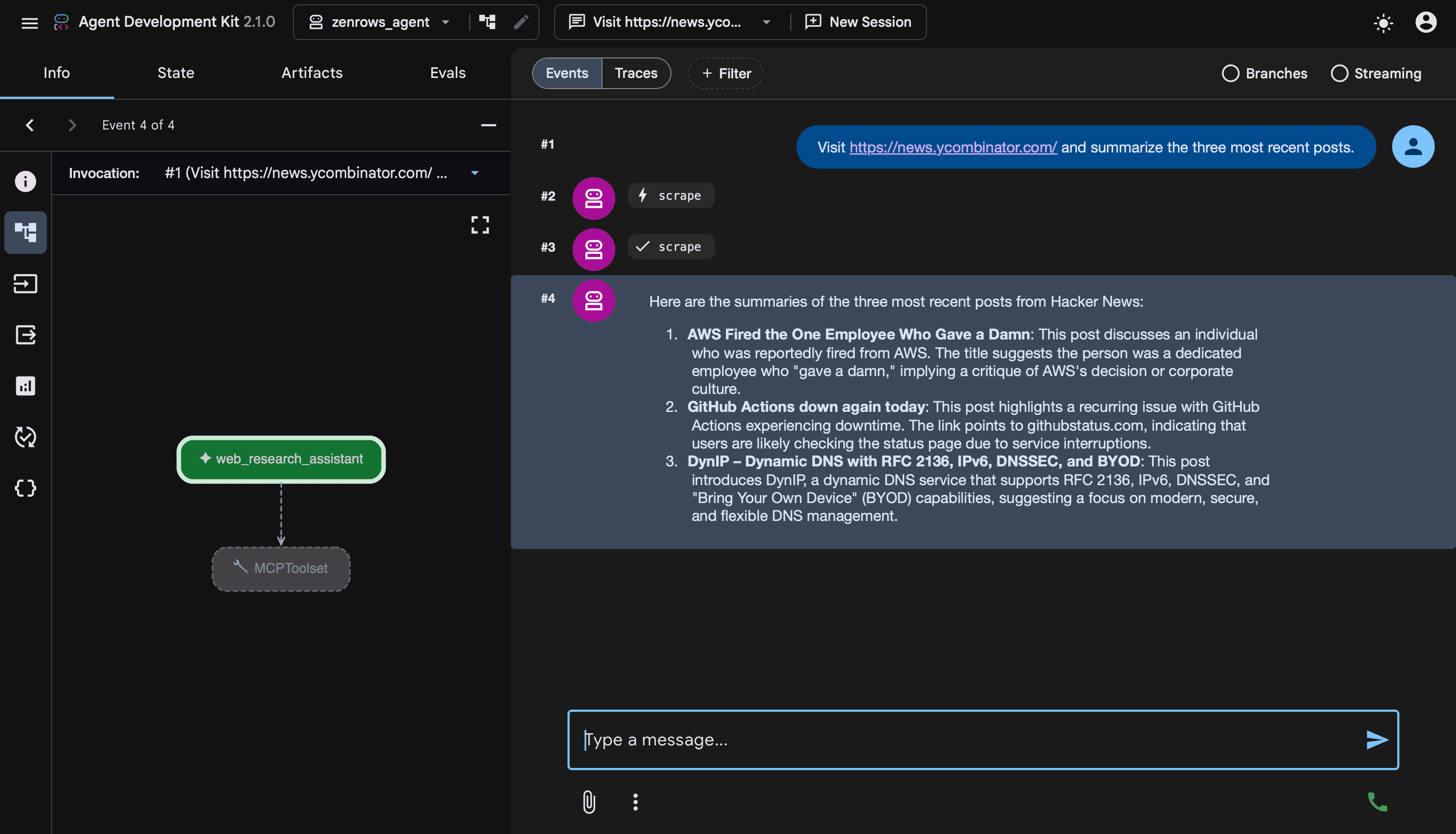The height and width of the screenshot is (834, 1456).
Task: Switch to the Artifacts tab
Action: coord(312,73)
